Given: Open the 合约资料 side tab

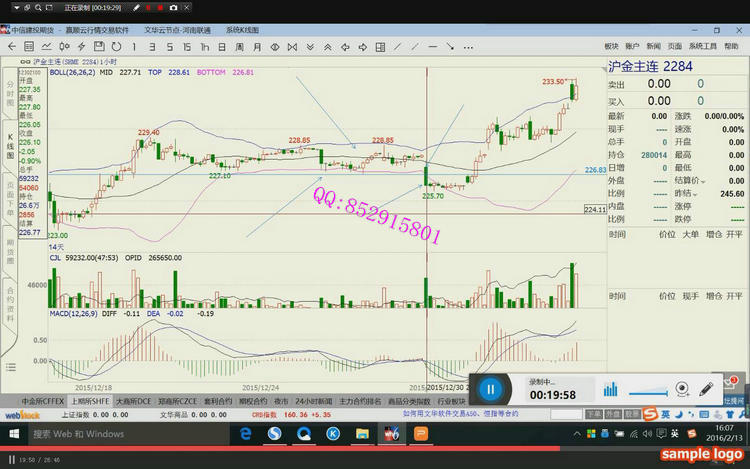Looking at the screenshot, I should coord(11,301).
